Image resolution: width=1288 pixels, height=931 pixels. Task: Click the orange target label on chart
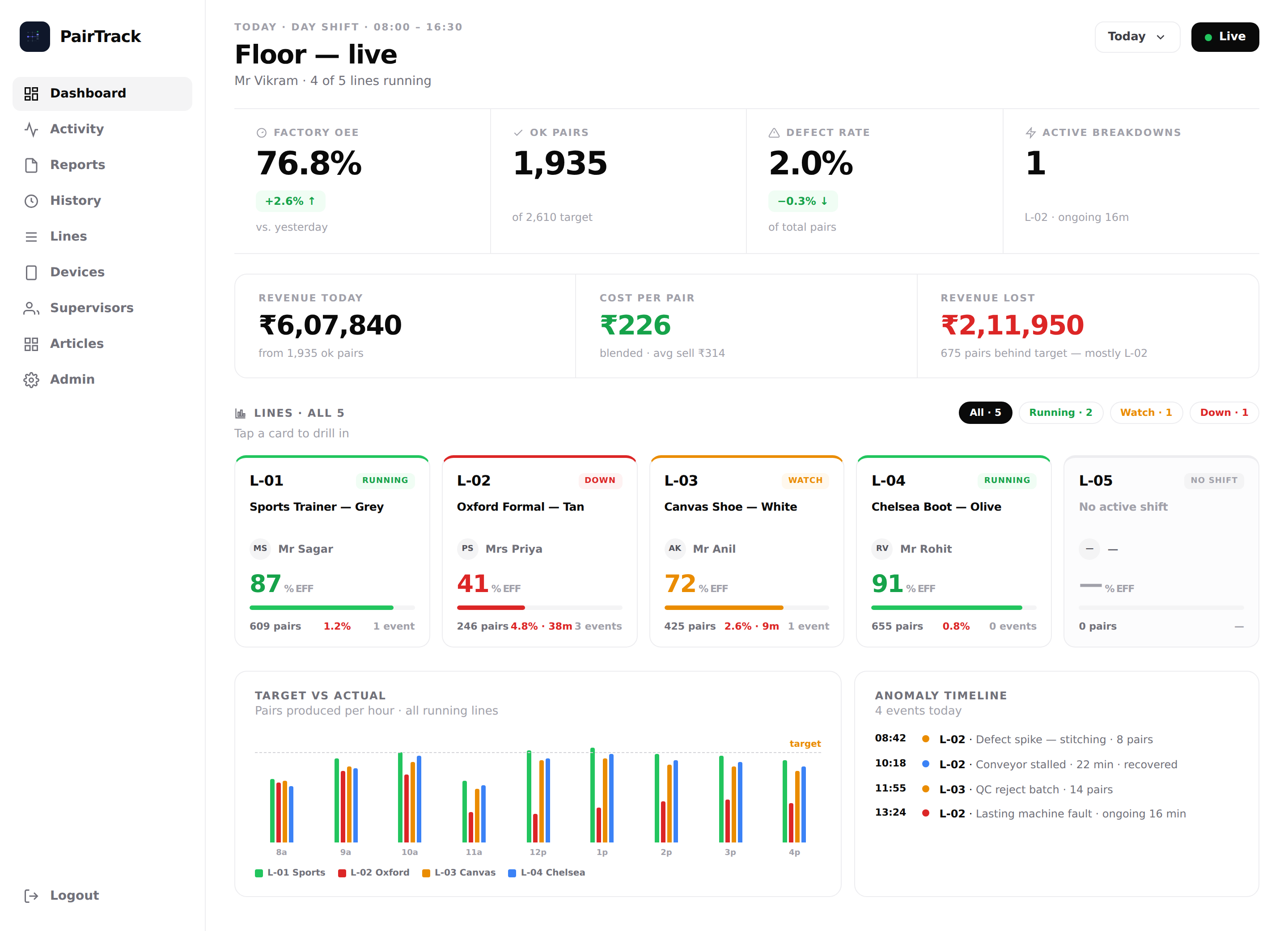click(805, 744)
